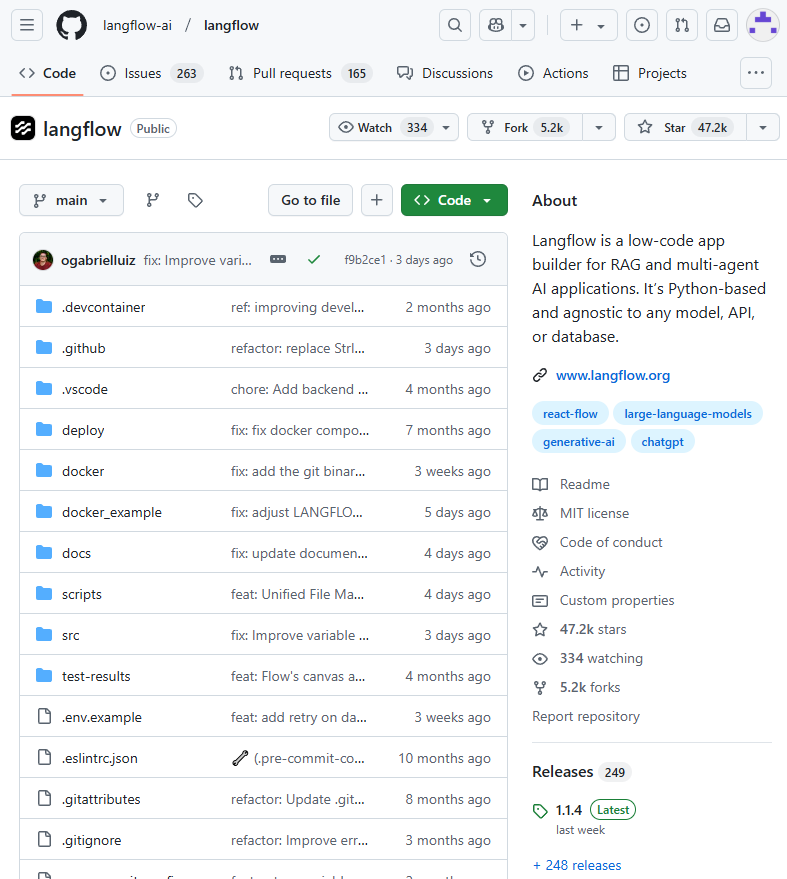The height and width of the screenshot is (879, 787).
Task: Switch to the Issues tab
Action: pyautogui.click(x=151, y=73)
